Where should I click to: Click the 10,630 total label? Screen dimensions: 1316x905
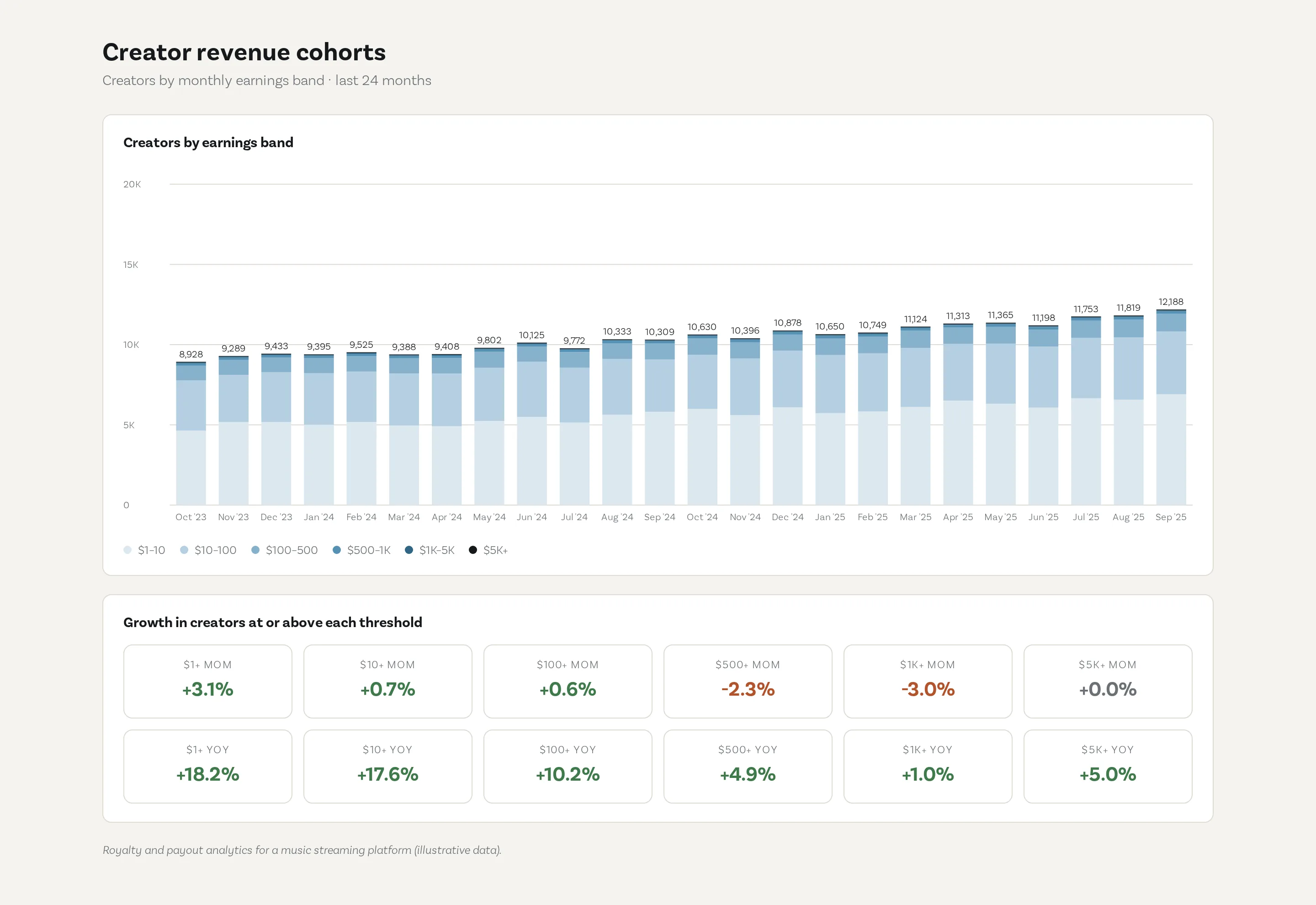702,327
